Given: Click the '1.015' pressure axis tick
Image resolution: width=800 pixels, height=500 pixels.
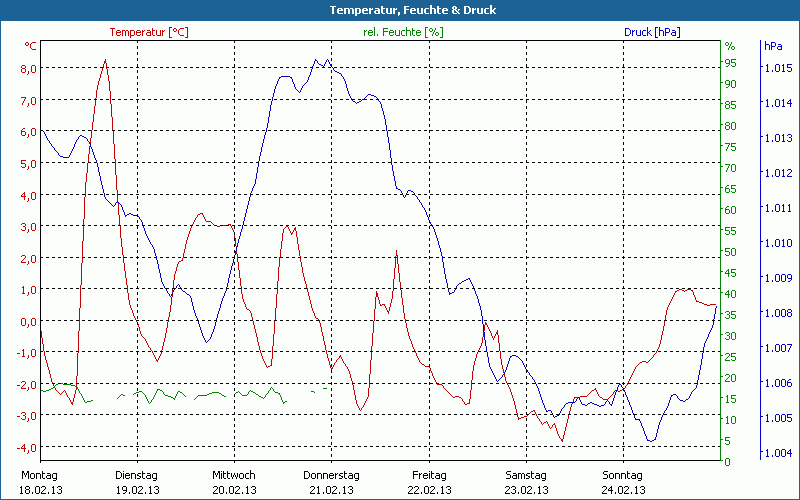Looking at the screenshot, I should (x=778, y=68).
